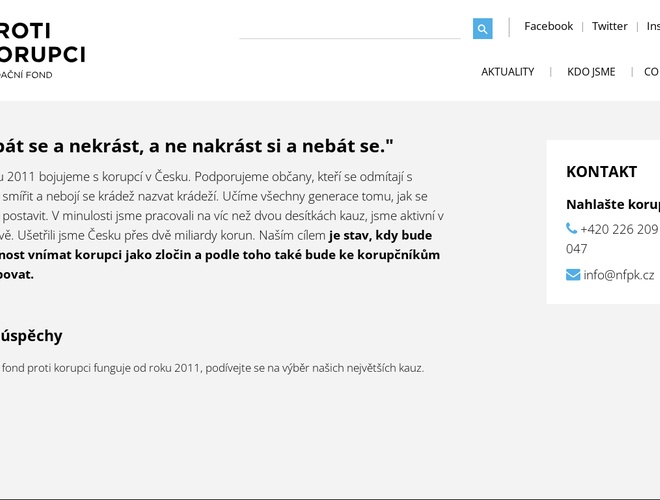Click the sentence about výběr největších kauz
The image size is (660, 500).
pyautogui.click(x=212, y=368)
